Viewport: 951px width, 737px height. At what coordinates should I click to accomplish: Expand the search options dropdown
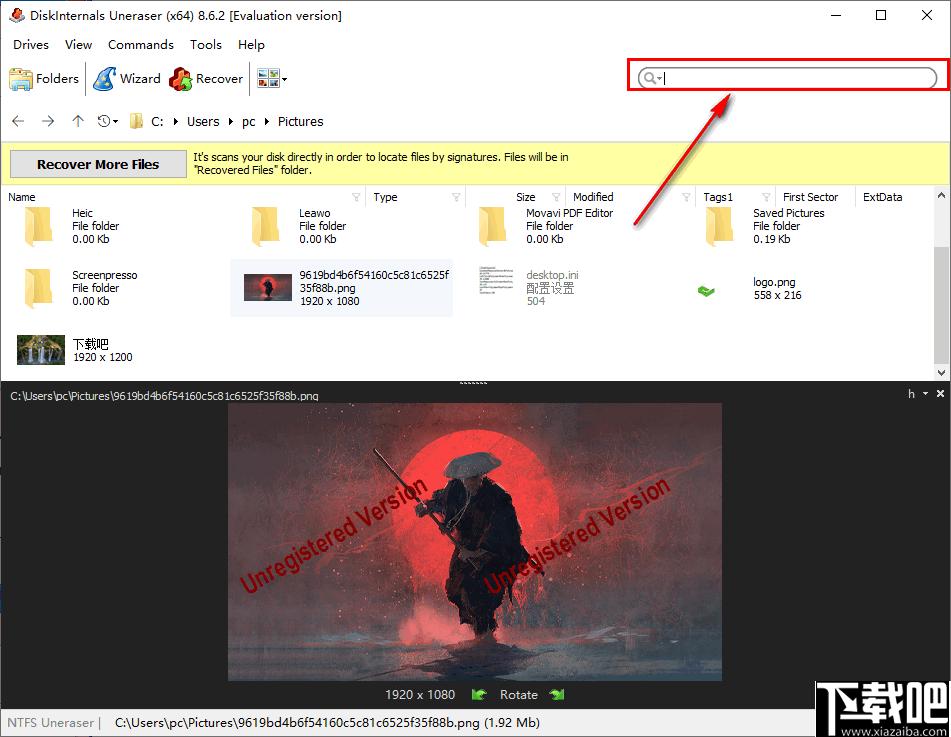[659, 78]
